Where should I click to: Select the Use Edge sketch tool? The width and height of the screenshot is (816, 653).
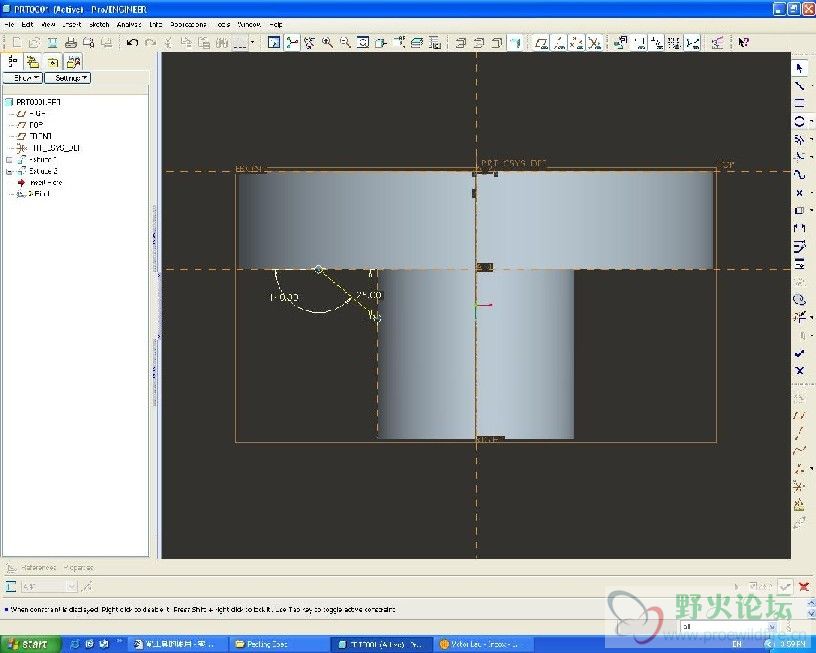click(x=799, y=211)
